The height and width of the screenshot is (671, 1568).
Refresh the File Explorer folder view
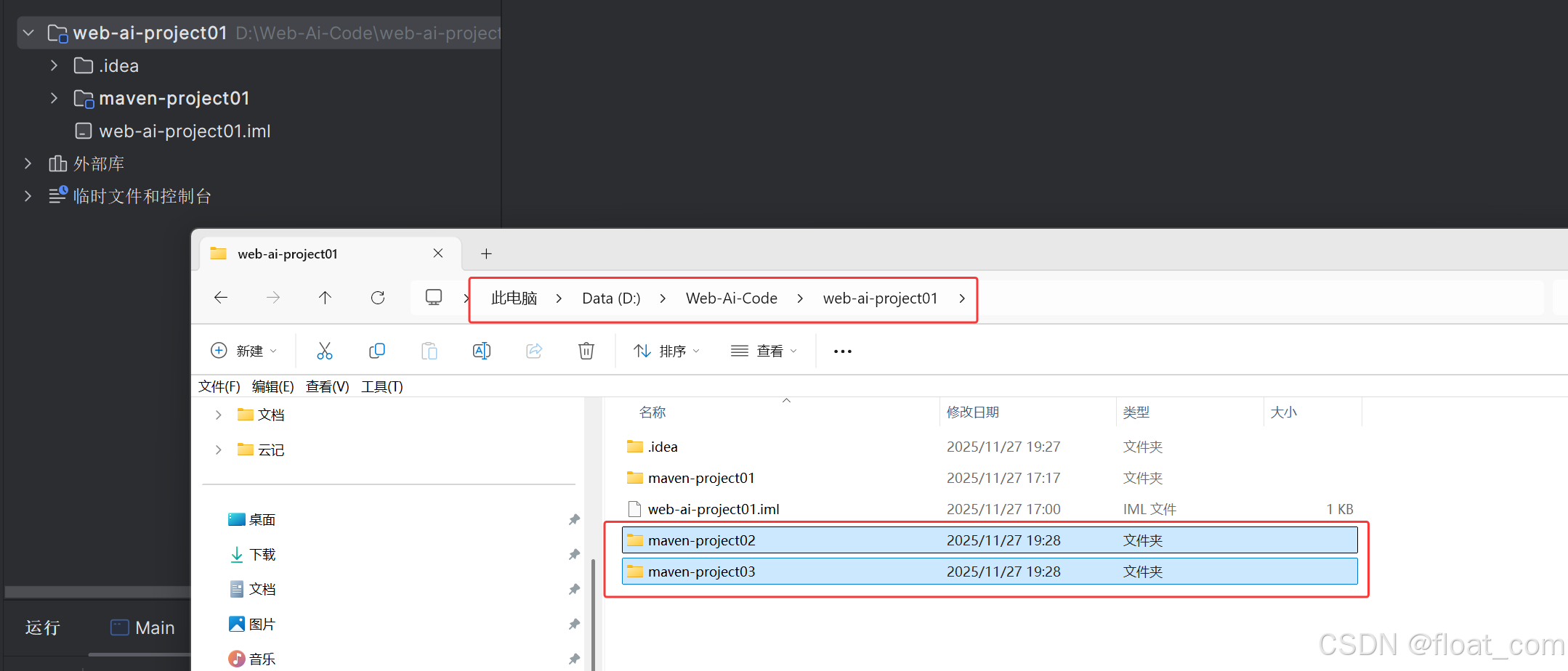pyautogui.click(x=378, y=298)
